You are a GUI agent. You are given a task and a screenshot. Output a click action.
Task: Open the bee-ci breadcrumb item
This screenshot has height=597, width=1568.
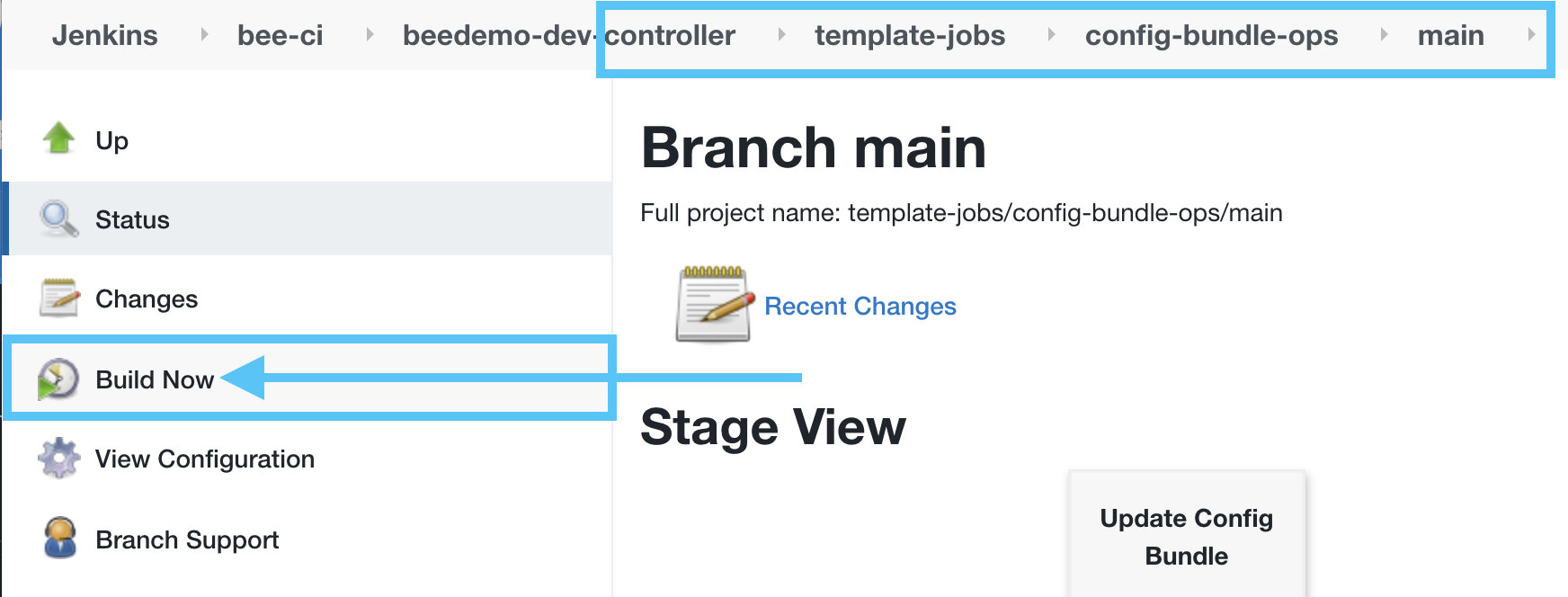pos(280,35)
